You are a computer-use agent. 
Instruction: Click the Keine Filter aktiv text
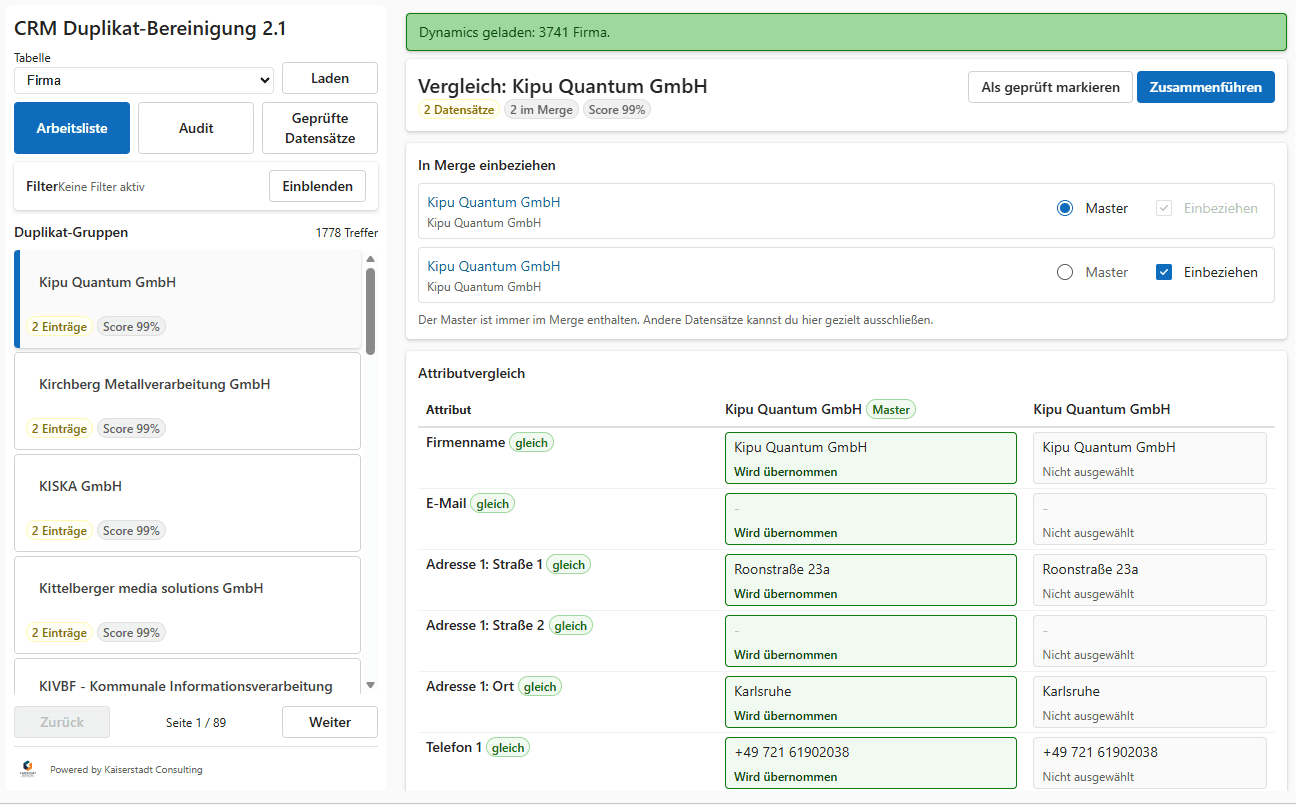tap(102, 187)
